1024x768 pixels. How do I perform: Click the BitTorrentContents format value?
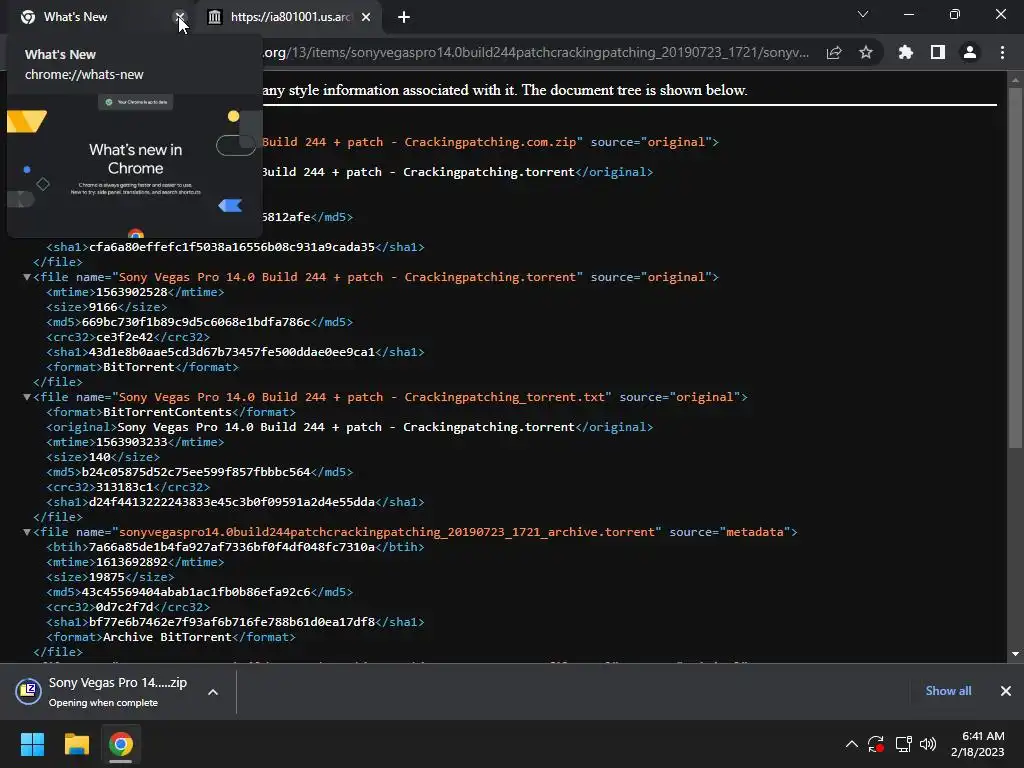tap(167, 412)
